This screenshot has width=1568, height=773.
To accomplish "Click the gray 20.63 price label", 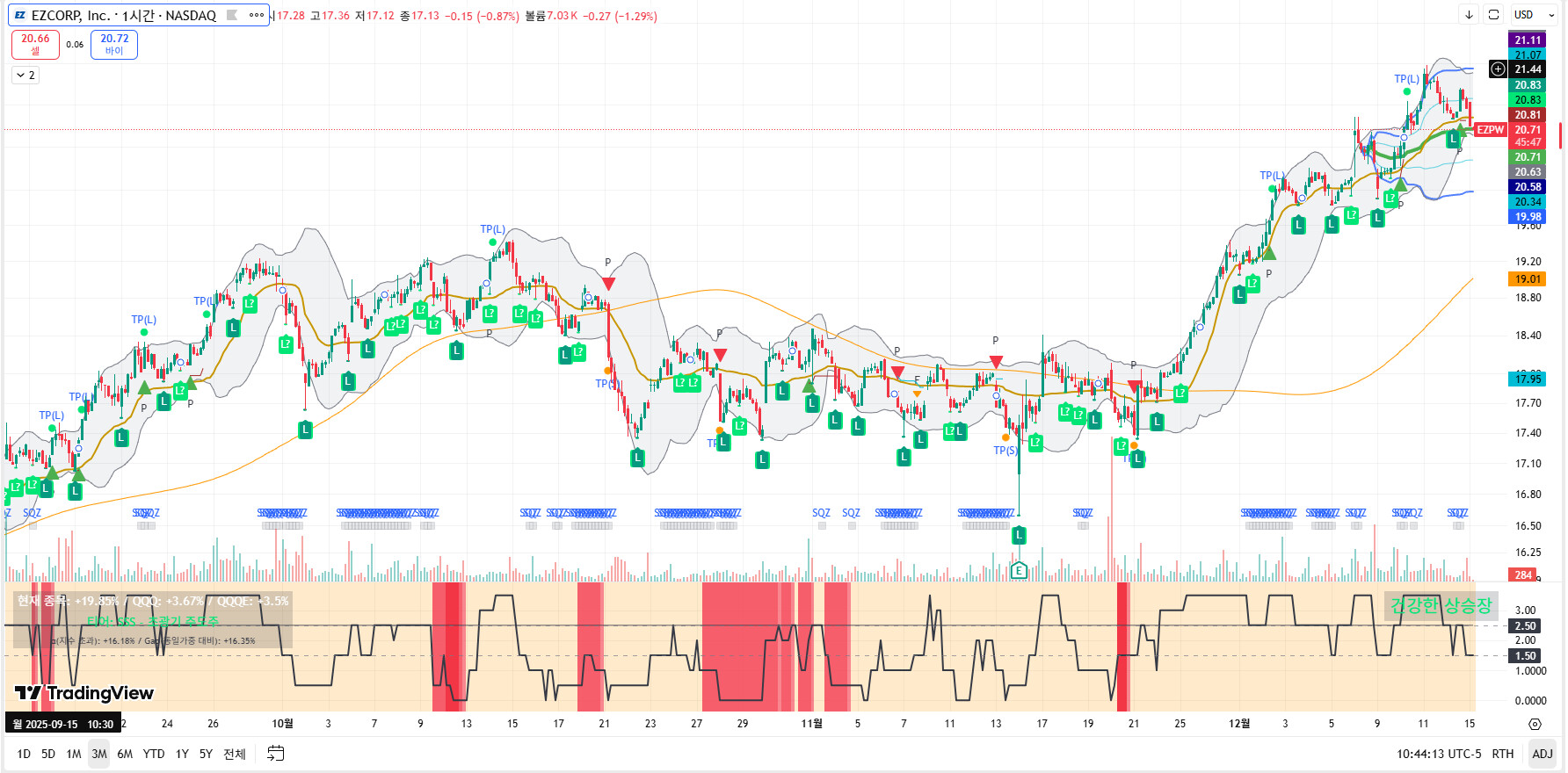I will pyautogui.click(x=1528, y=172).
